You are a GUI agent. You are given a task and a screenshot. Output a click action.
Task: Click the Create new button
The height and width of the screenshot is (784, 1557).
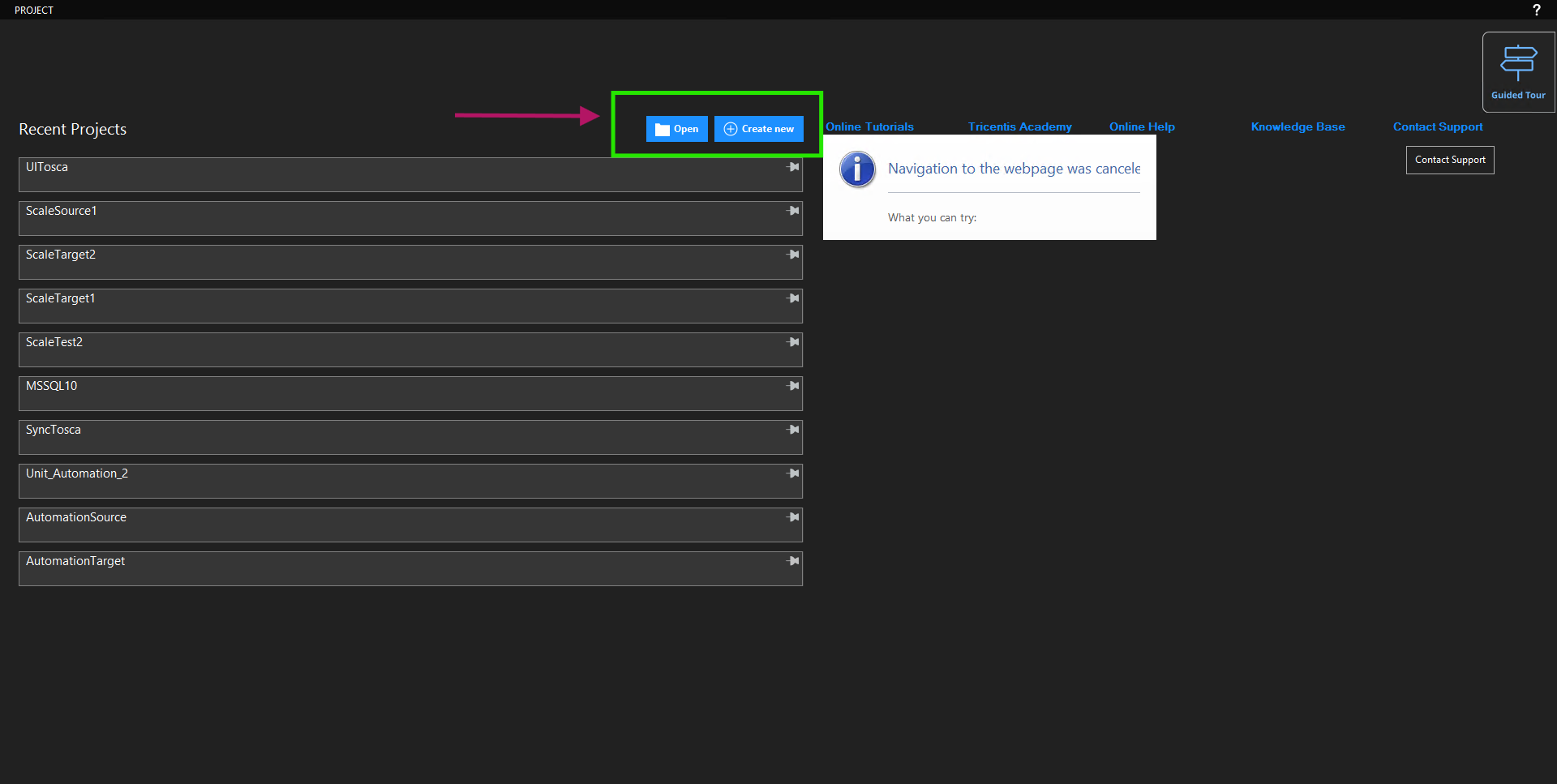pos(758,129)
